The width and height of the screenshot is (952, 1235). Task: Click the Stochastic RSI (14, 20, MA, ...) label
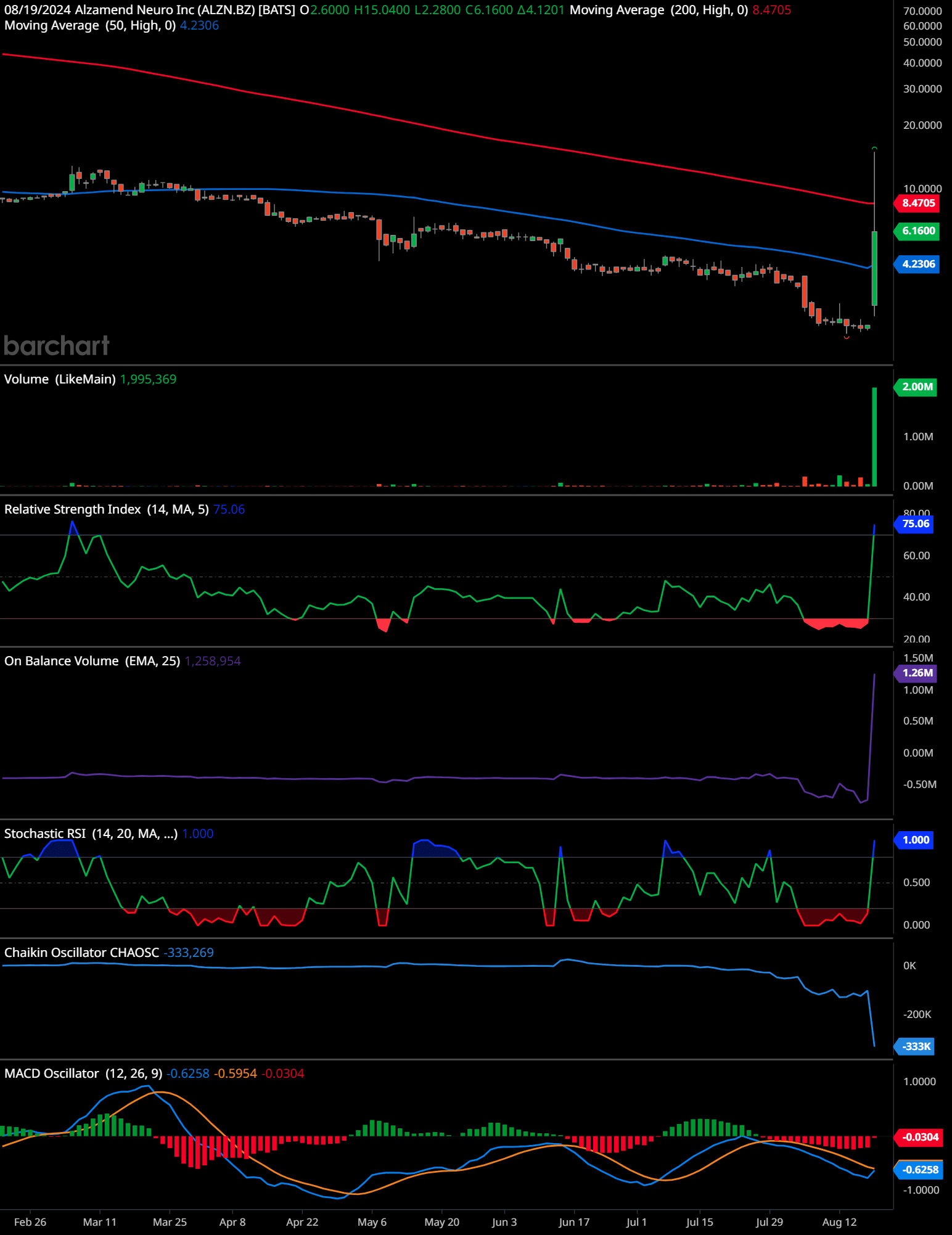[x=91, y=834]
